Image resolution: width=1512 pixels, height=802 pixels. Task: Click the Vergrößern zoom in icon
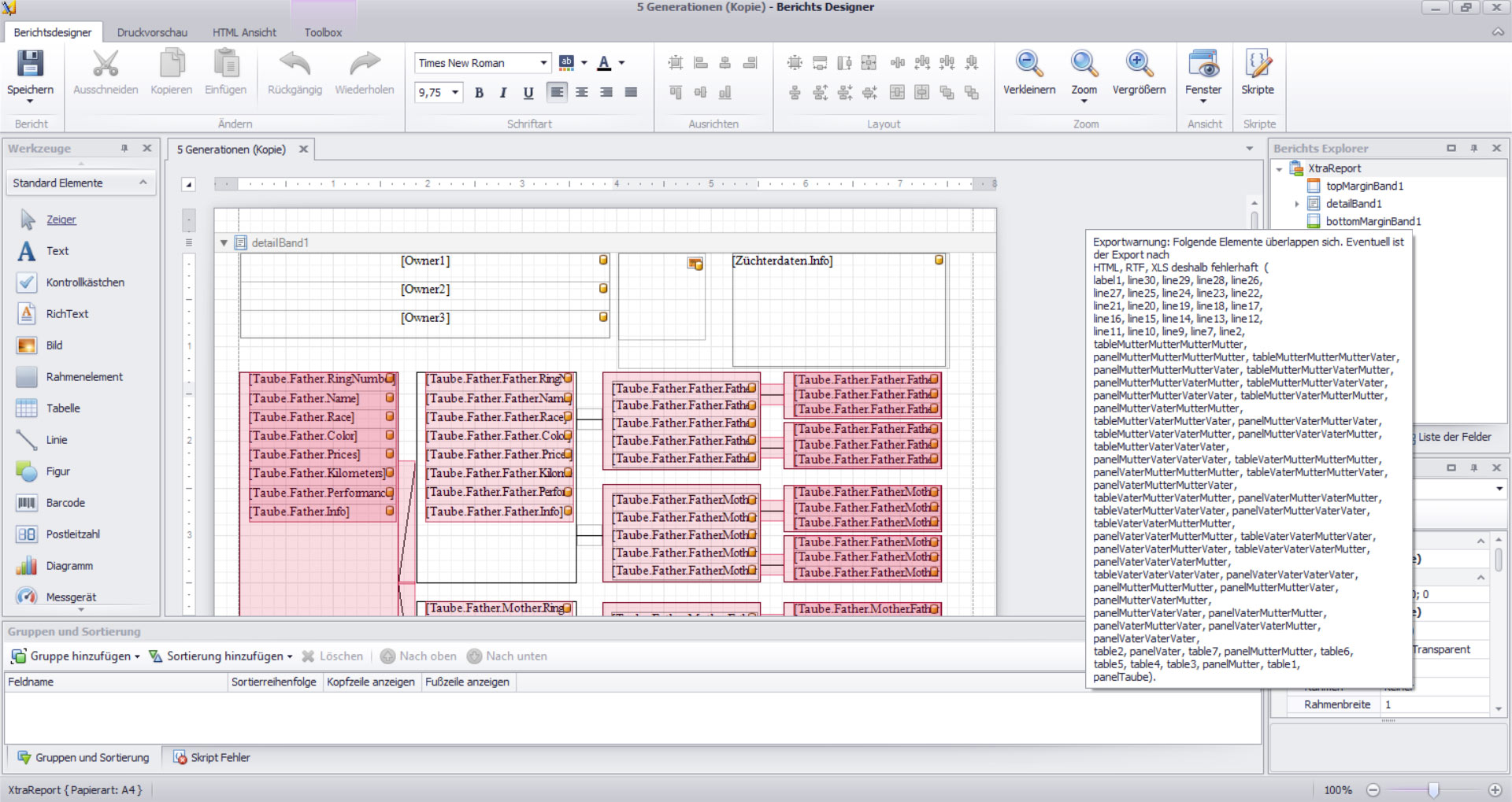pyautogui.click(x=1139, y=65)
